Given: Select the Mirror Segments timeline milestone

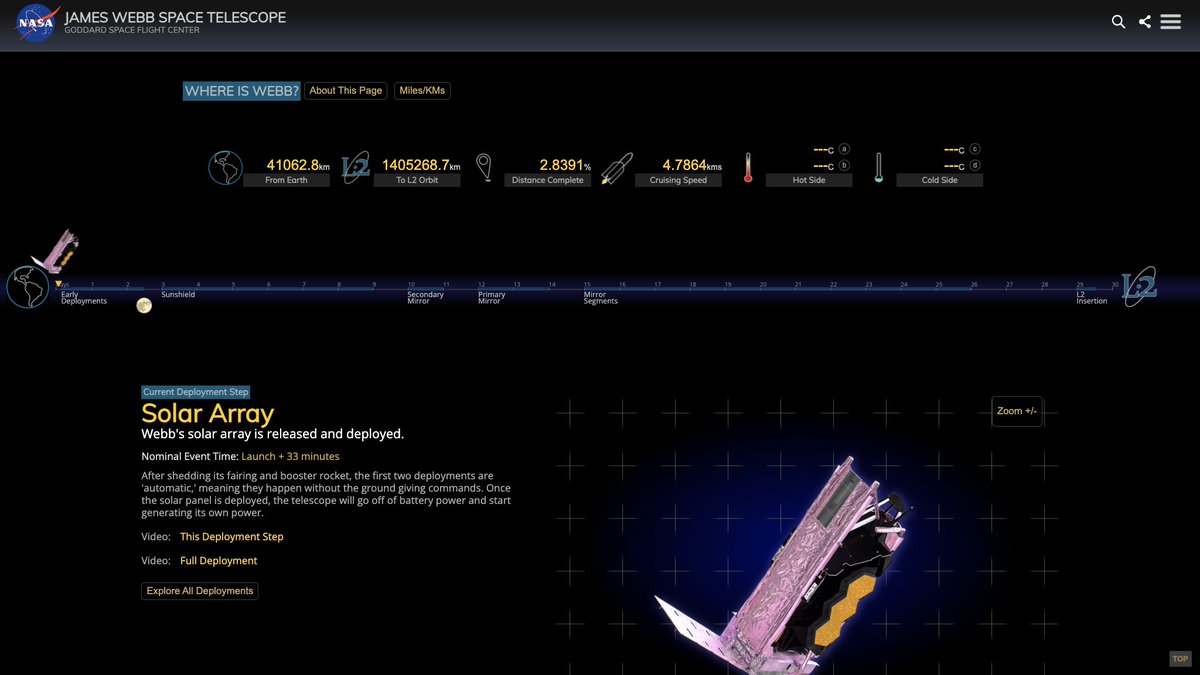Looking at the screenshot, I should pyautogui.click(x=601, y=298).
